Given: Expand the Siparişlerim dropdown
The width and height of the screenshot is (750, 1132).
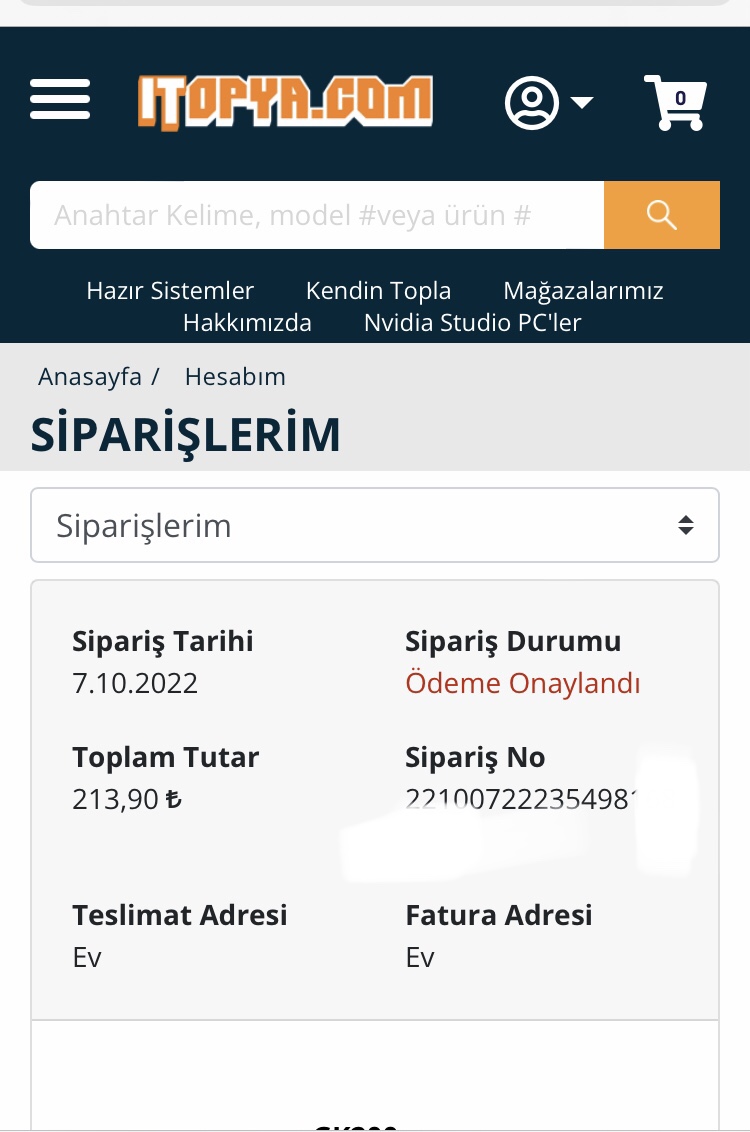Looking at the screenshot, I should tap(374, 525).
